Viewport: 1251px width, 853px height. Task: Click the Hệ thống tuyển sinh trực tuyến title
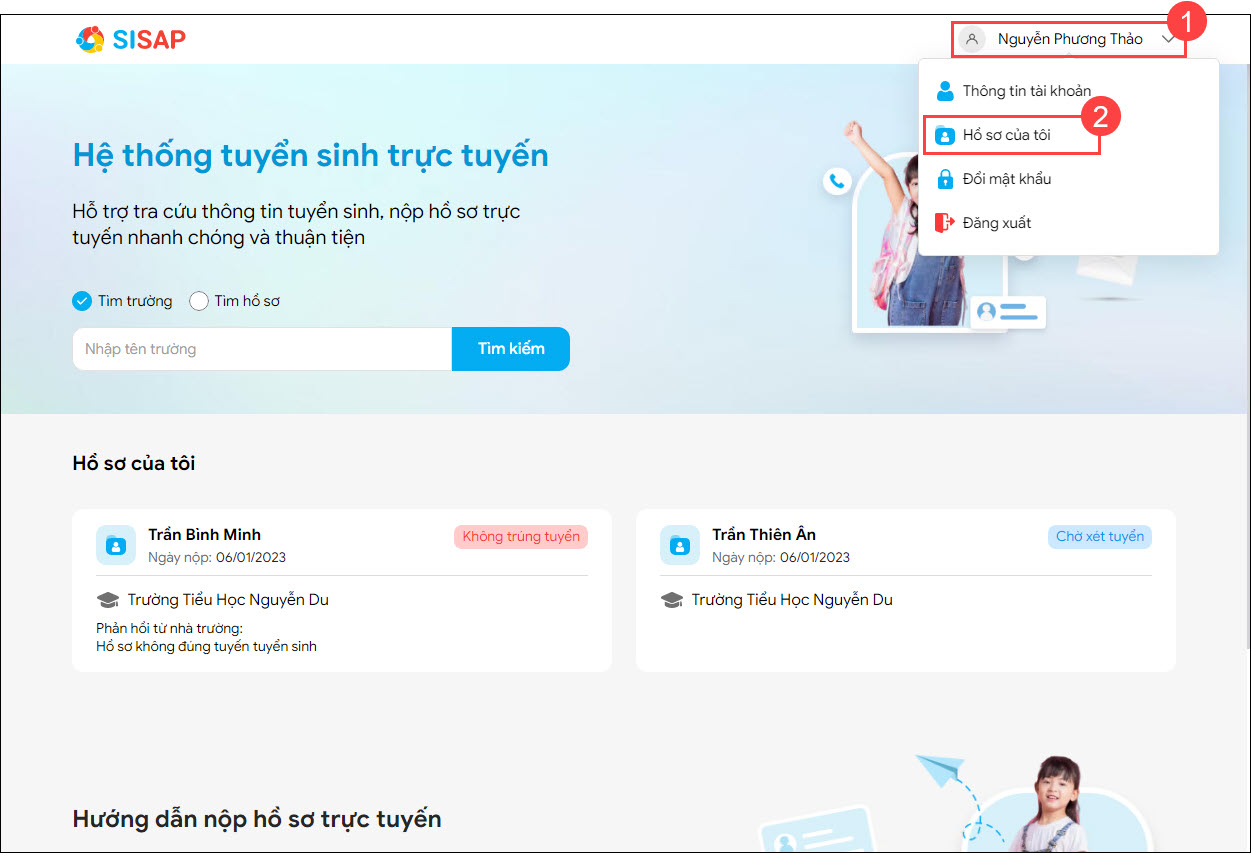tap(311, 155)
